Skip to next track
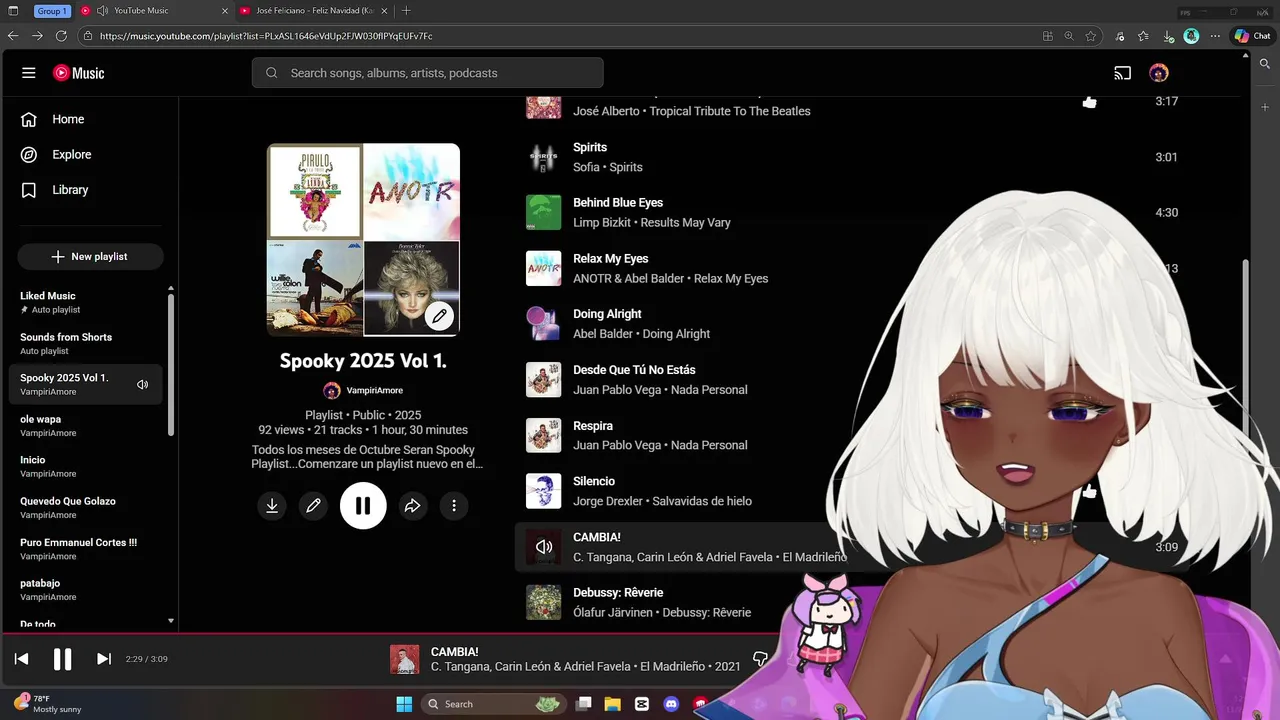Viewport: 1280px width, 720px height. click(x=103, y=659)
